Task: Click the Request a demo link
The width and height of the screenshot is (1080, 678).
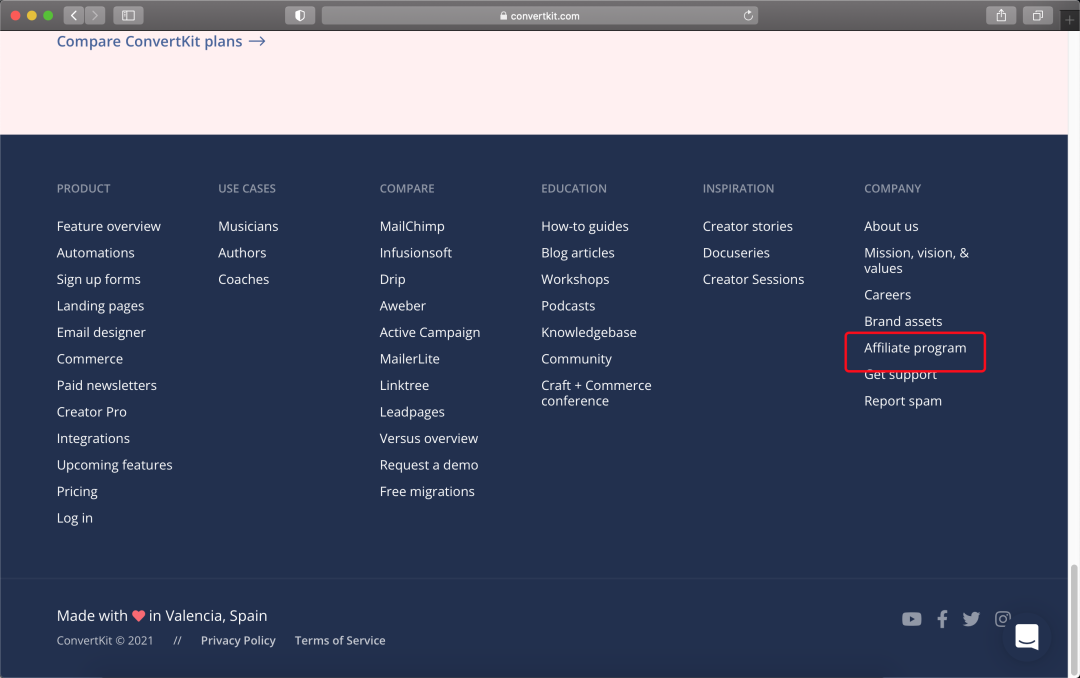Action: pos(428,465)
